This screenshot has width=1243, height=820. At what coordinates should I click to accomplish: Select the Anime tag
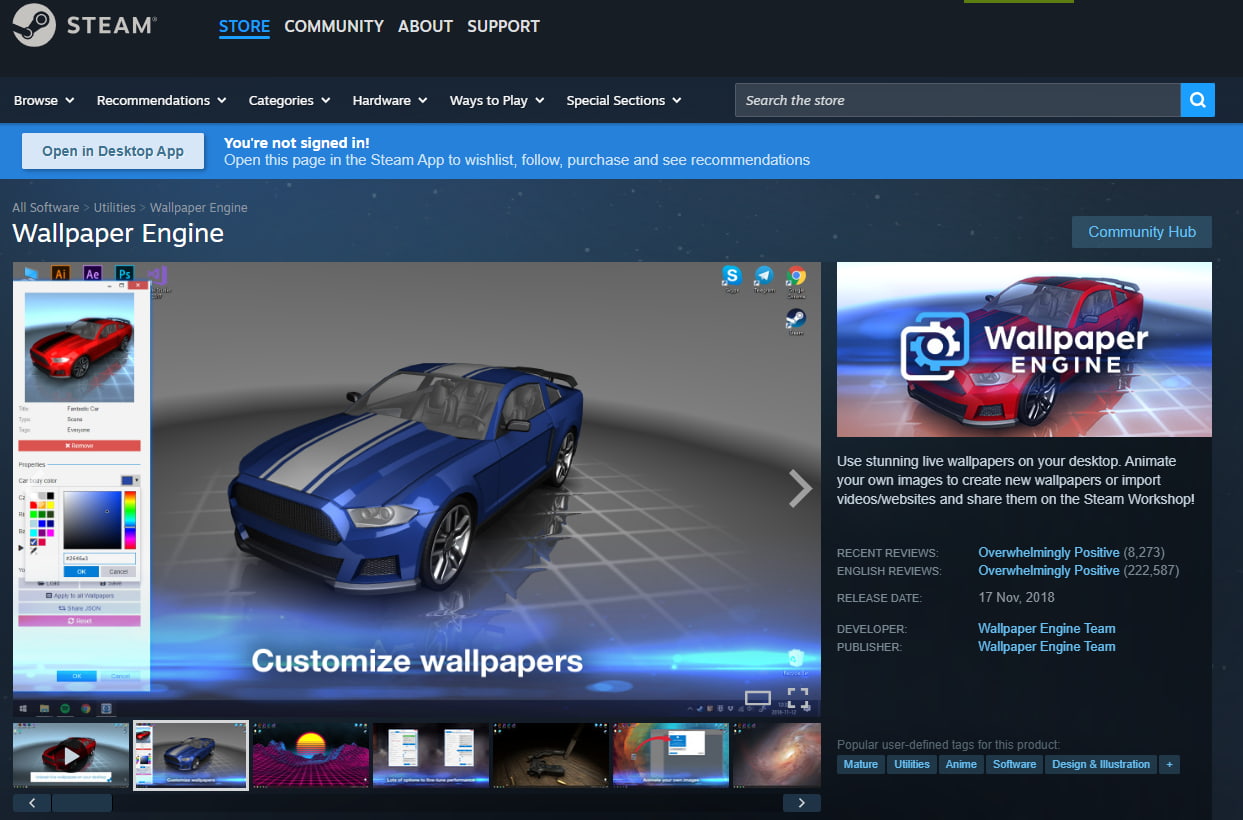961,764
